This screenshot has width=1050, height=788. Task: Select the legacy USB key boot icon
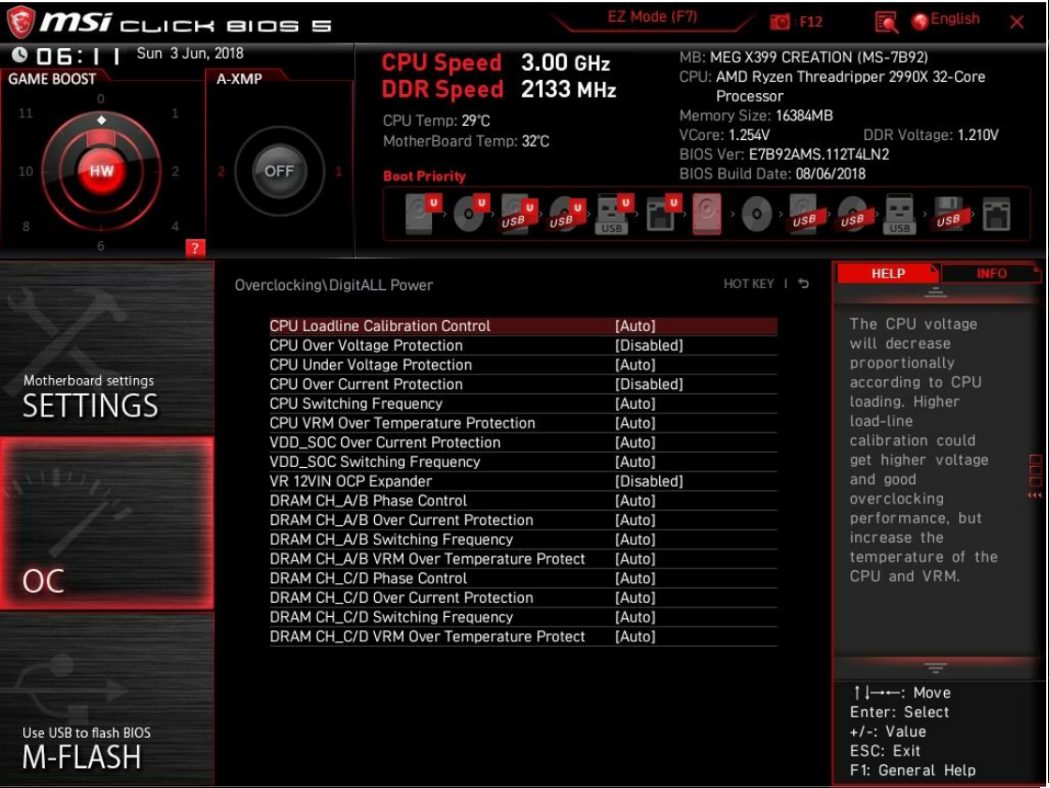click(899, 214)
